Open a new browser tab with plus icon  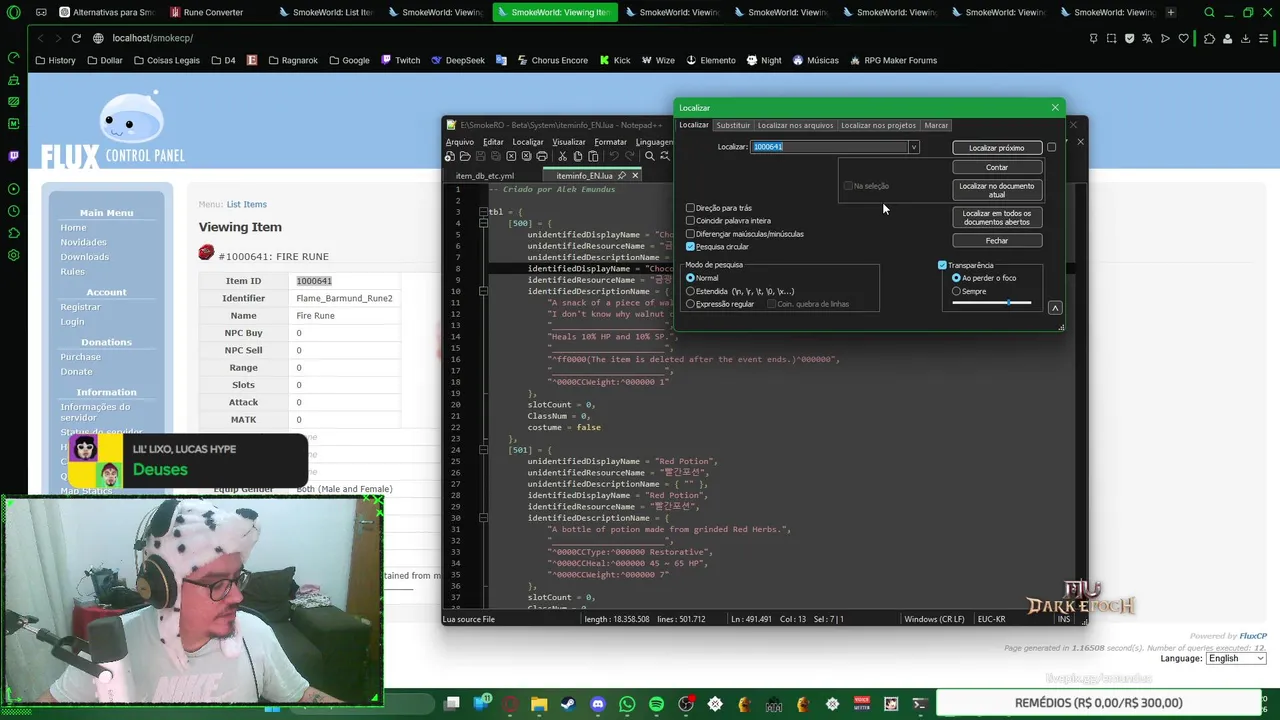point(1171,13)
